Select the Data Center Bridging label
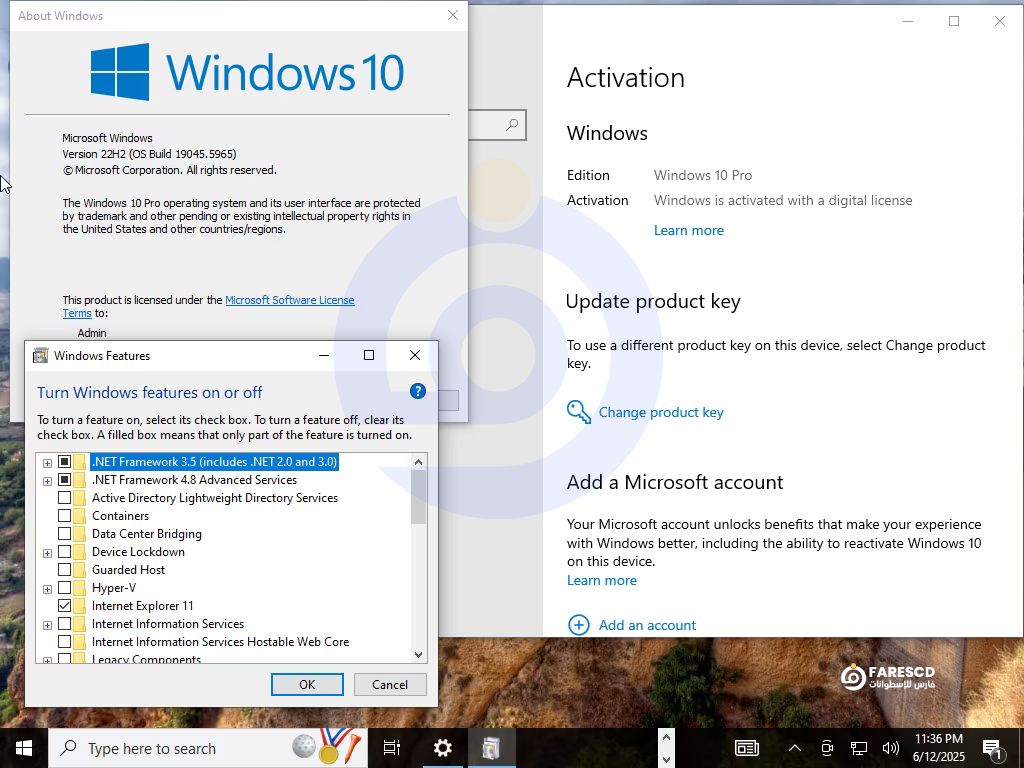Viewport: 1024px width, 768px height. point(146,534)
